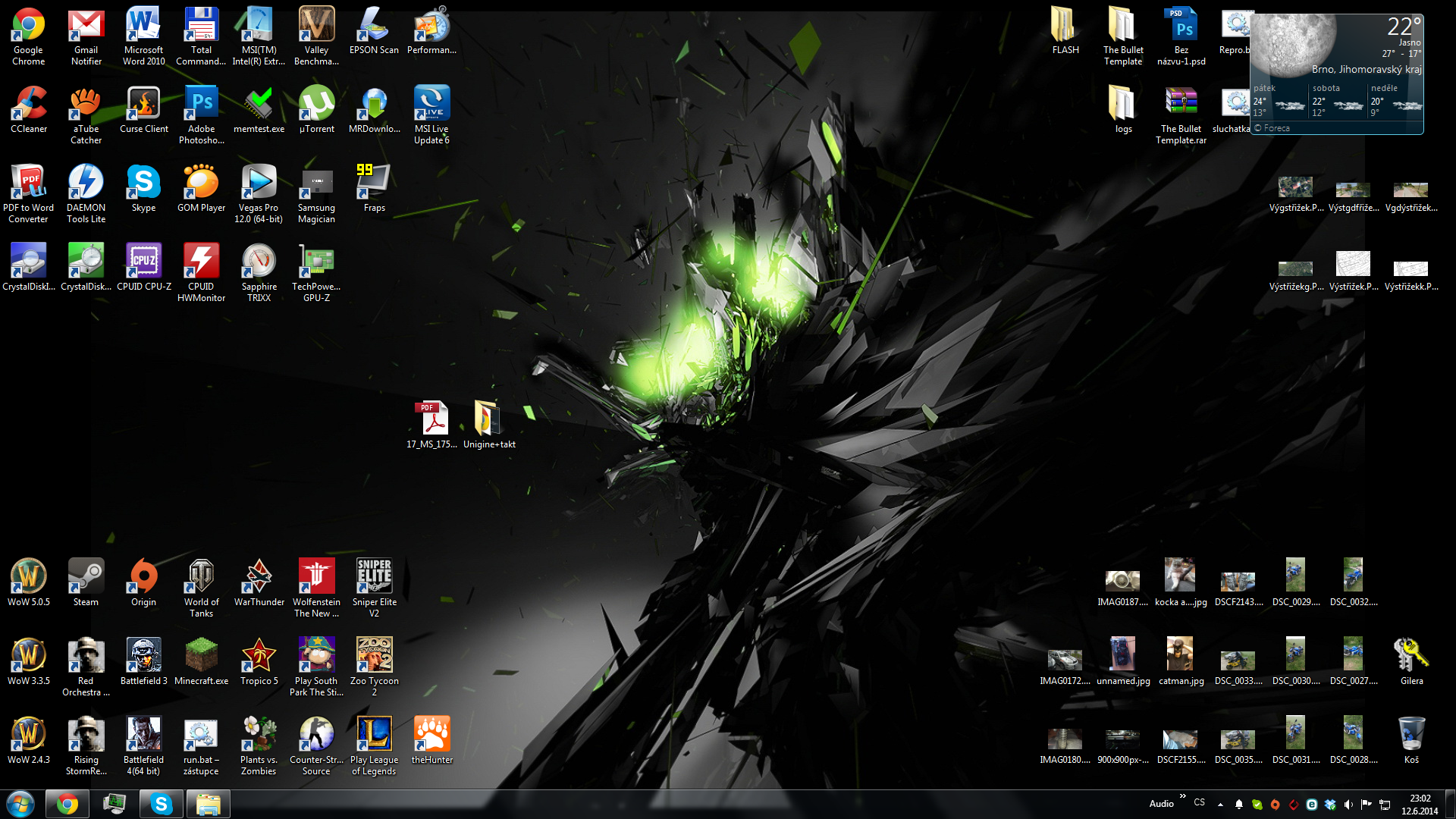Open the Windows Start menu
1456x819 pixels.
[20, 804]
